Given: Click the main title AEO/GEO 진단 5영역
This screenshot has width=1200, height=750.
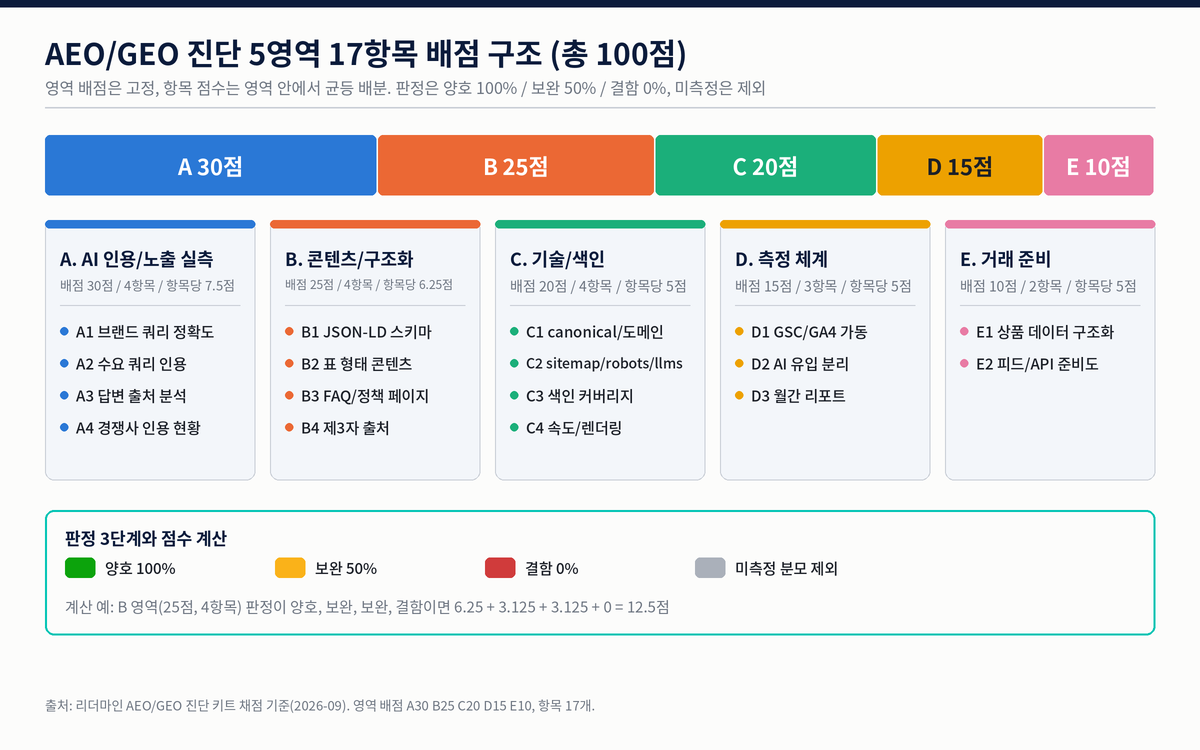Looking at the screenshot, I should pos(365,52).
